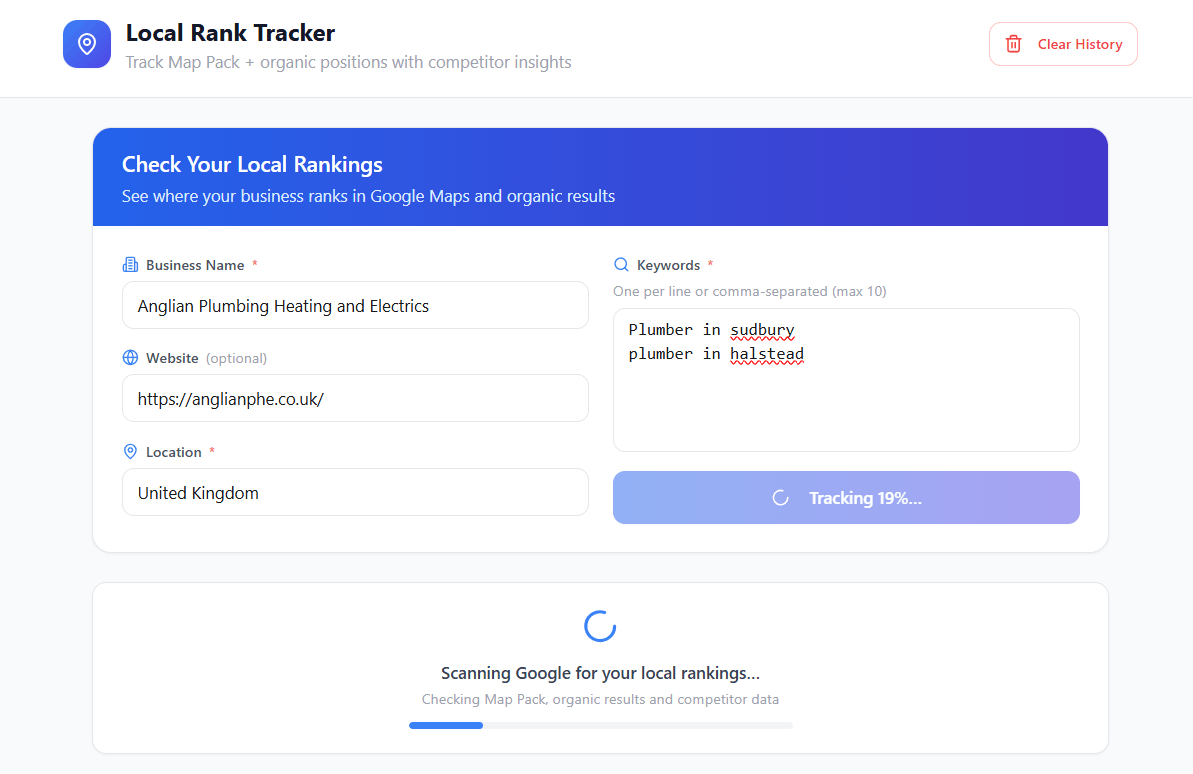Click the spinner icon inside the Tracking button

point(780,497)
